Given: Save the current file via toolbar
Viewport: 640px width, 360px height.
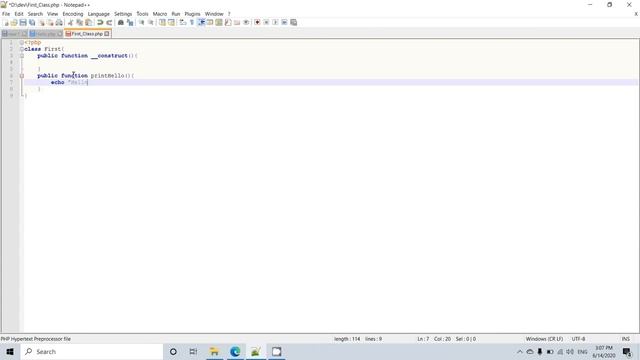Looking at the screenshot, I should (23, 22).
